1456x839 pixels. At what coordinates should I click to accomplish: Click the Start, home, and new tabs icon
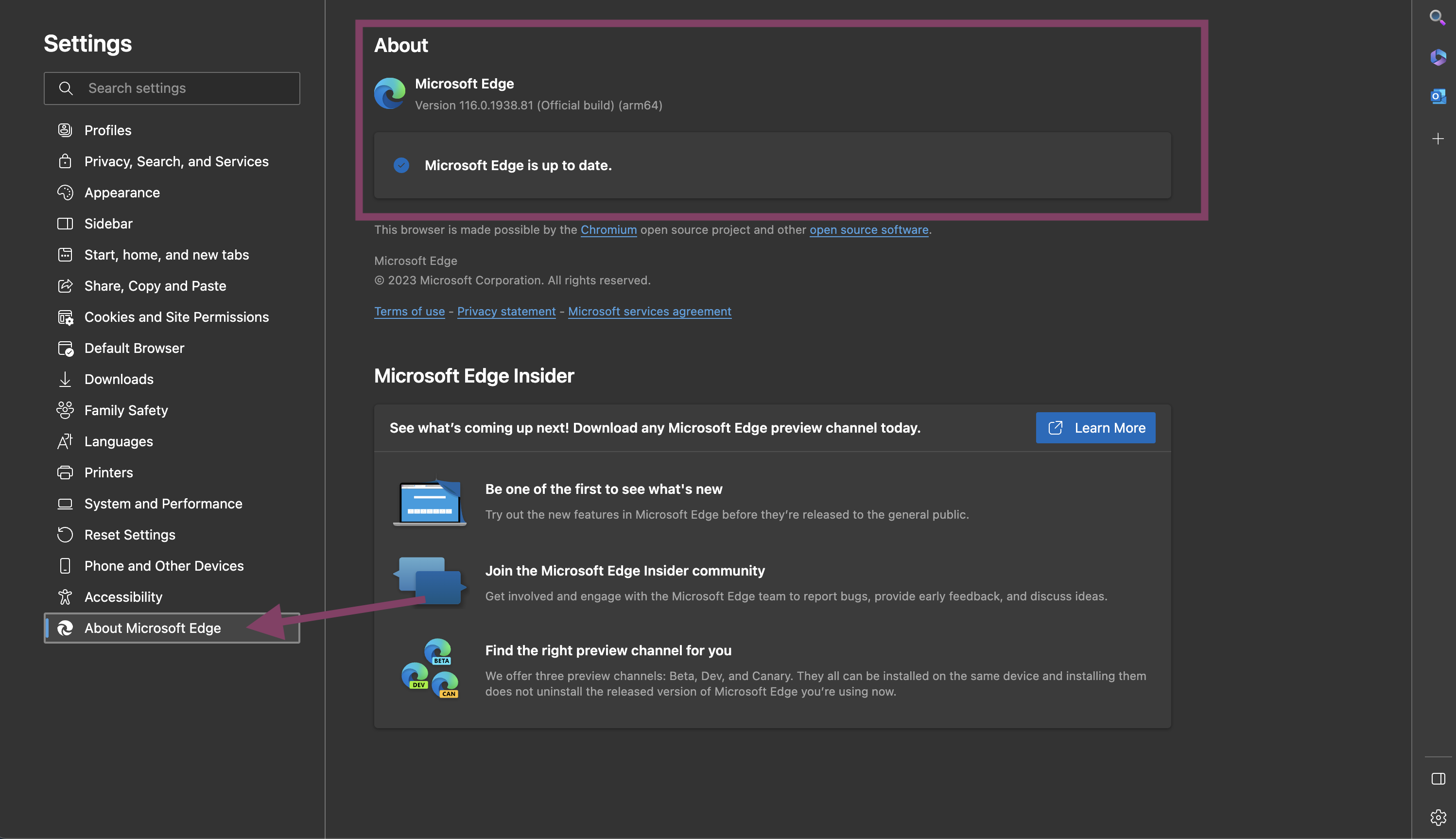[65, 255]
